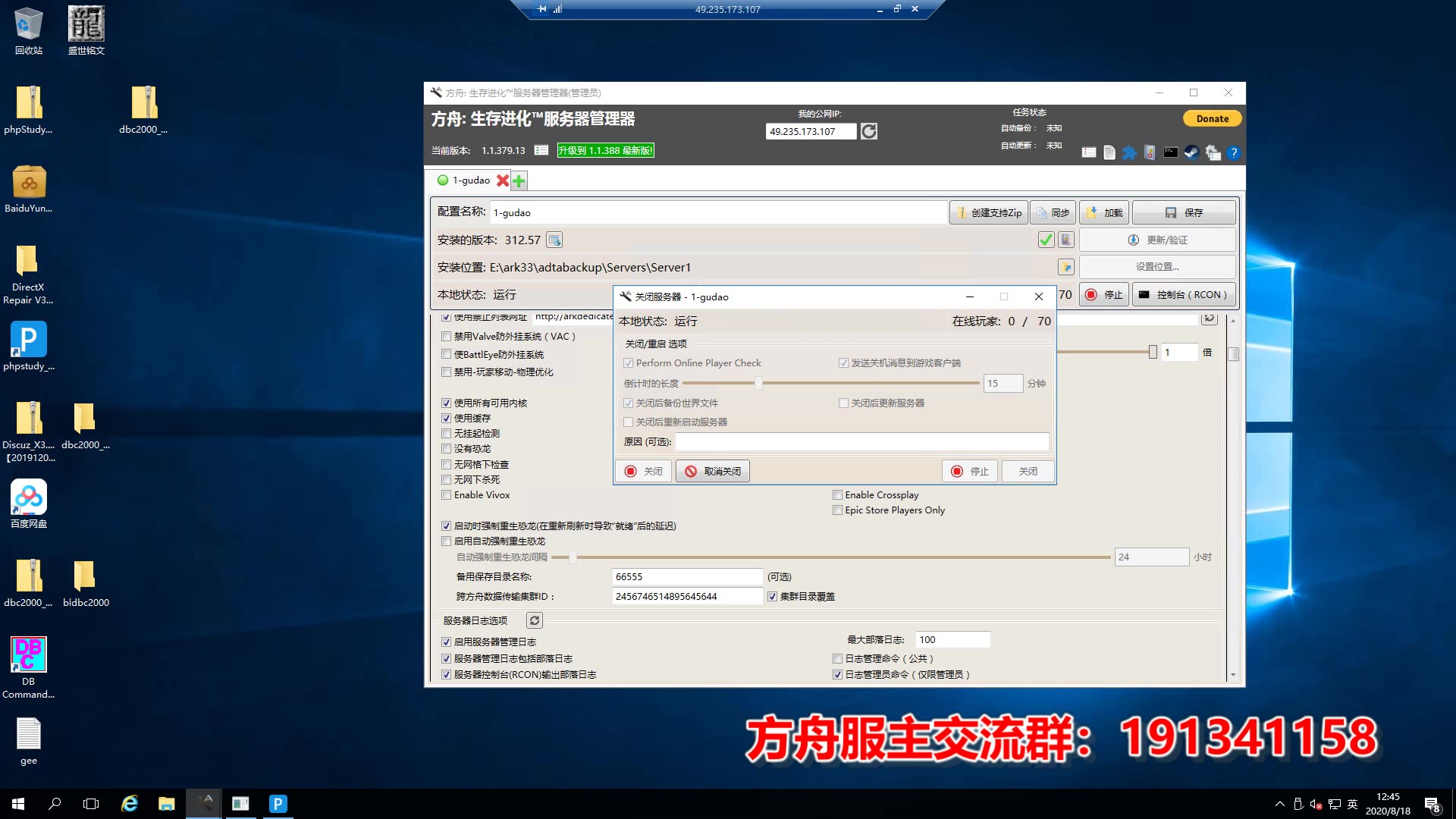
Task: Click the mod details icon beside green checkmark
Action: pyautogui.click(x=1066, y=240)
